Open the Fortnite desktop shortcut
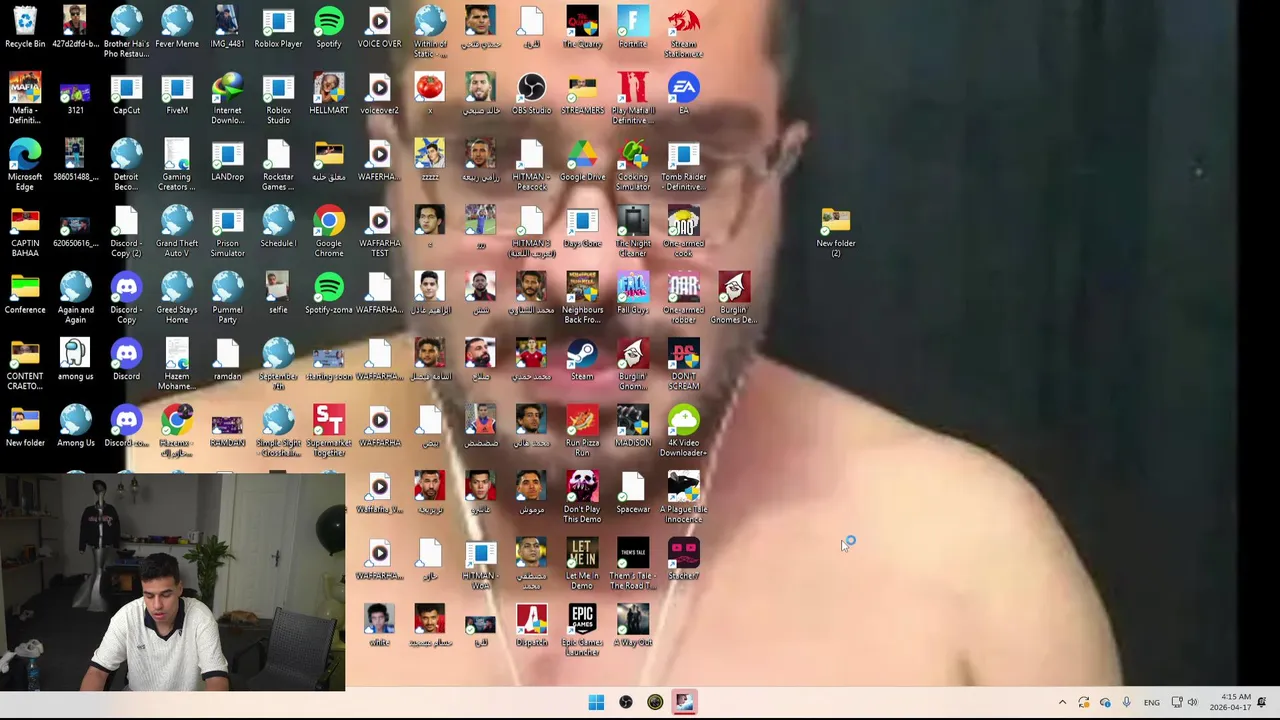The height and width of the screenshot is (720, 1280). [x=632, y=28]
